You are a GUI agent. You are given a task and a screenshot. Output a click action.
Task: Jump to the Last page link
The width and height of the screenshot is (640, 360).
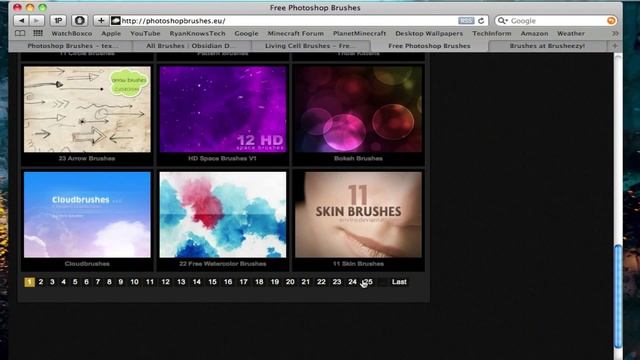(399, 282)
